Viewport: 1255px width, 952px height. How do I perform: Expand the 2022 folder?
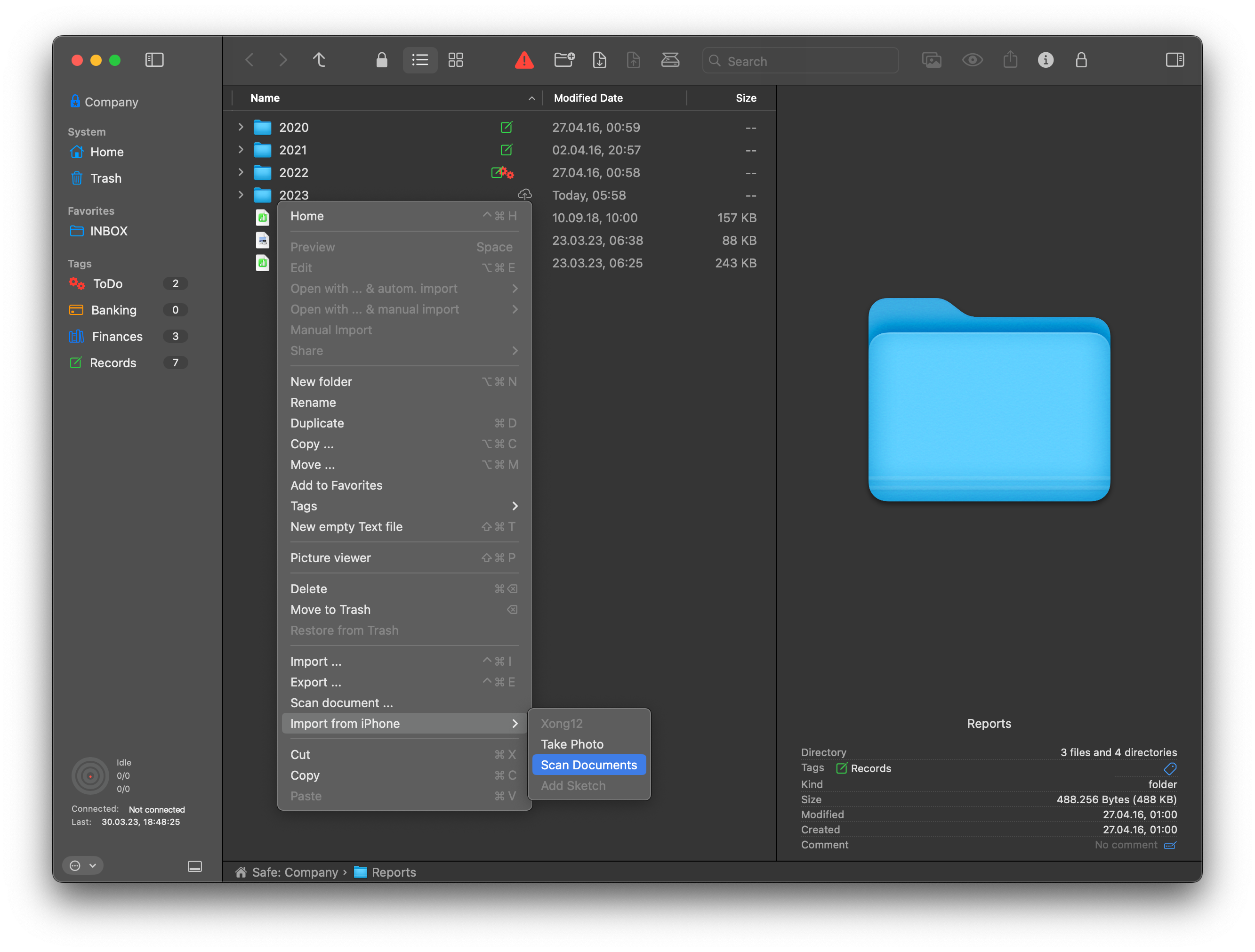241,172
